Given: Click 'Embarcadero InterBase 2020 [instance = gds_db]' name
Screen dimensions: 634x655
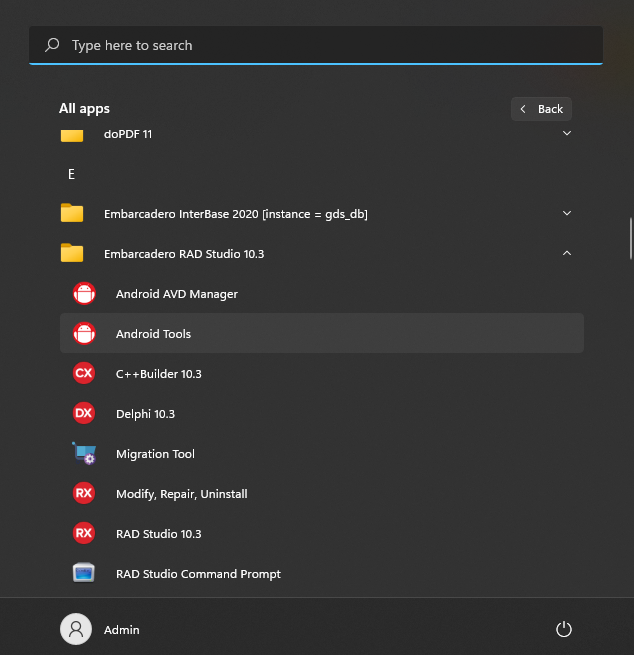Looking at the screenshot, I should pos(236,214).
